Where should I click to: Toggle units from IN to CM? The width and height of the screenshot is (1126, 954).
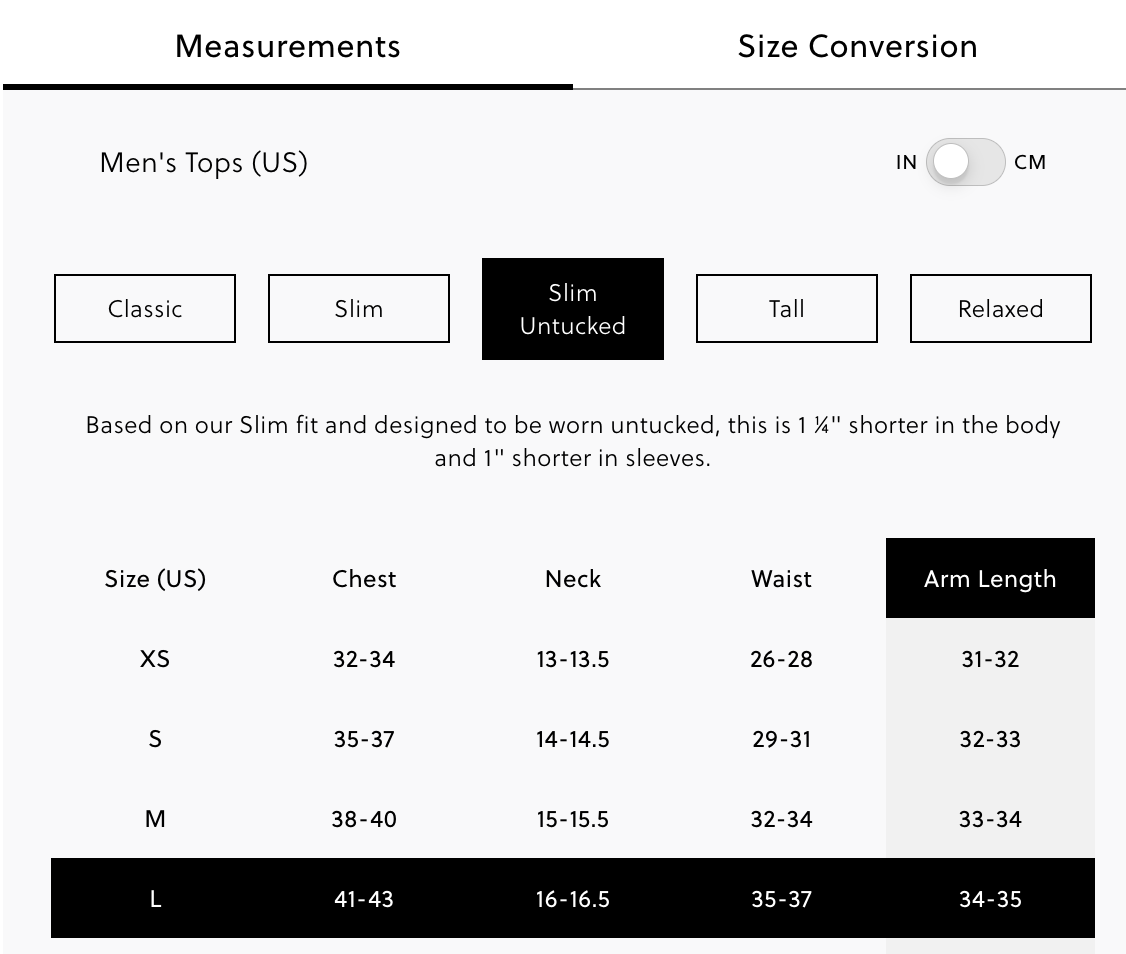click(965, 162)
